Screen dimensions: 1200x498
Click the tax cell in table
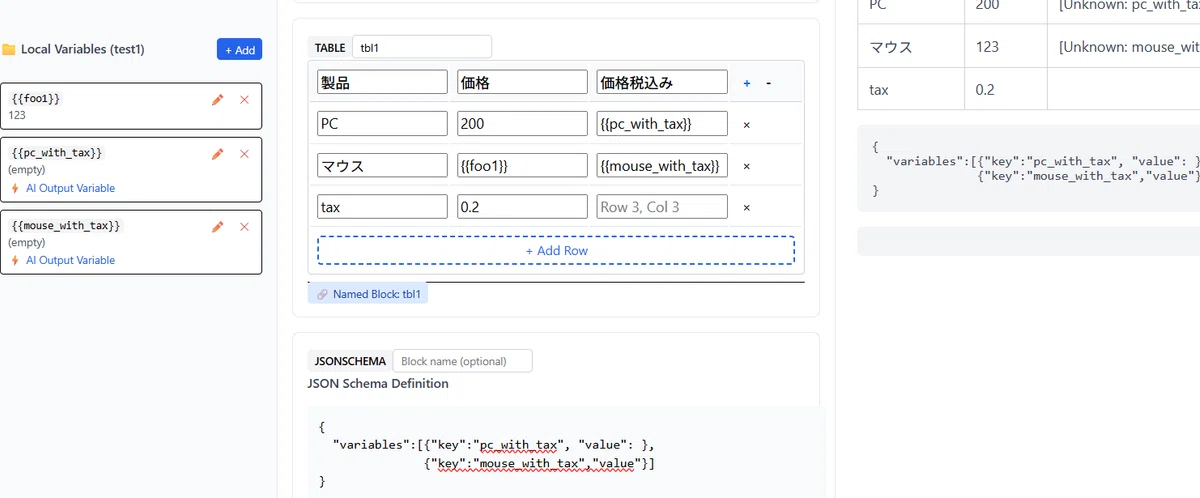pyautogui.click(x=382, y=206)
